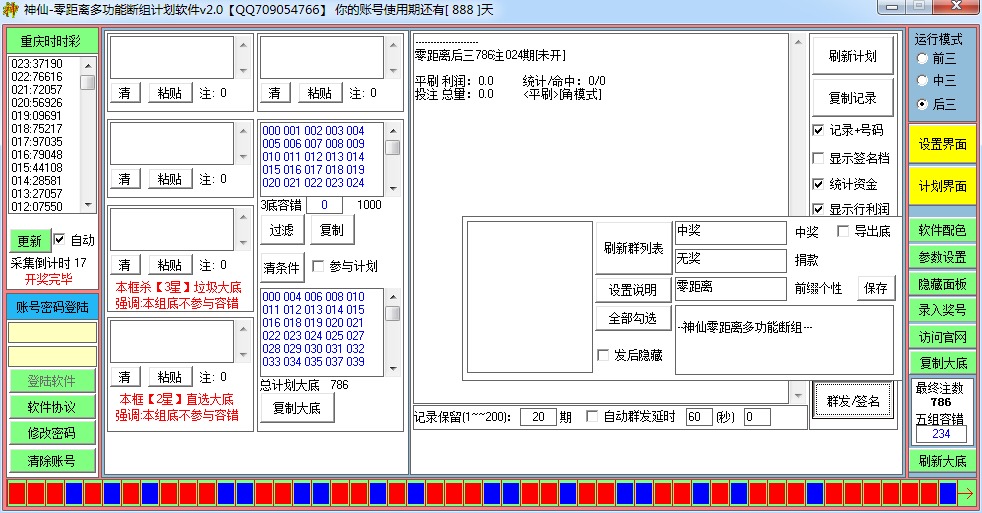Click the 过滤 filter button
Viewport: 982px width, 513px height.
coord(281,230)
